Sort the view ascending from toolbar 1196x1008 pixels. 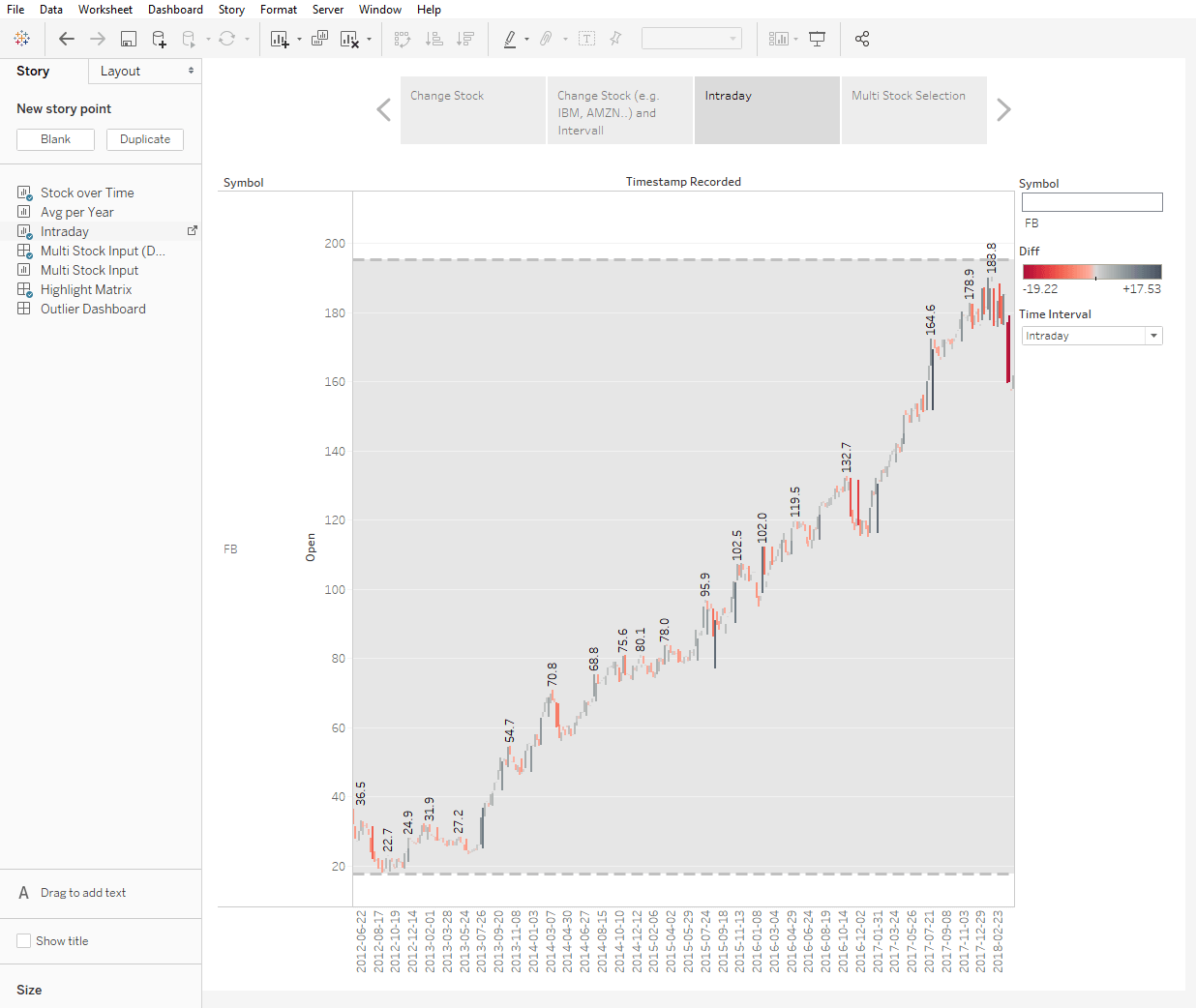(434, 39)
